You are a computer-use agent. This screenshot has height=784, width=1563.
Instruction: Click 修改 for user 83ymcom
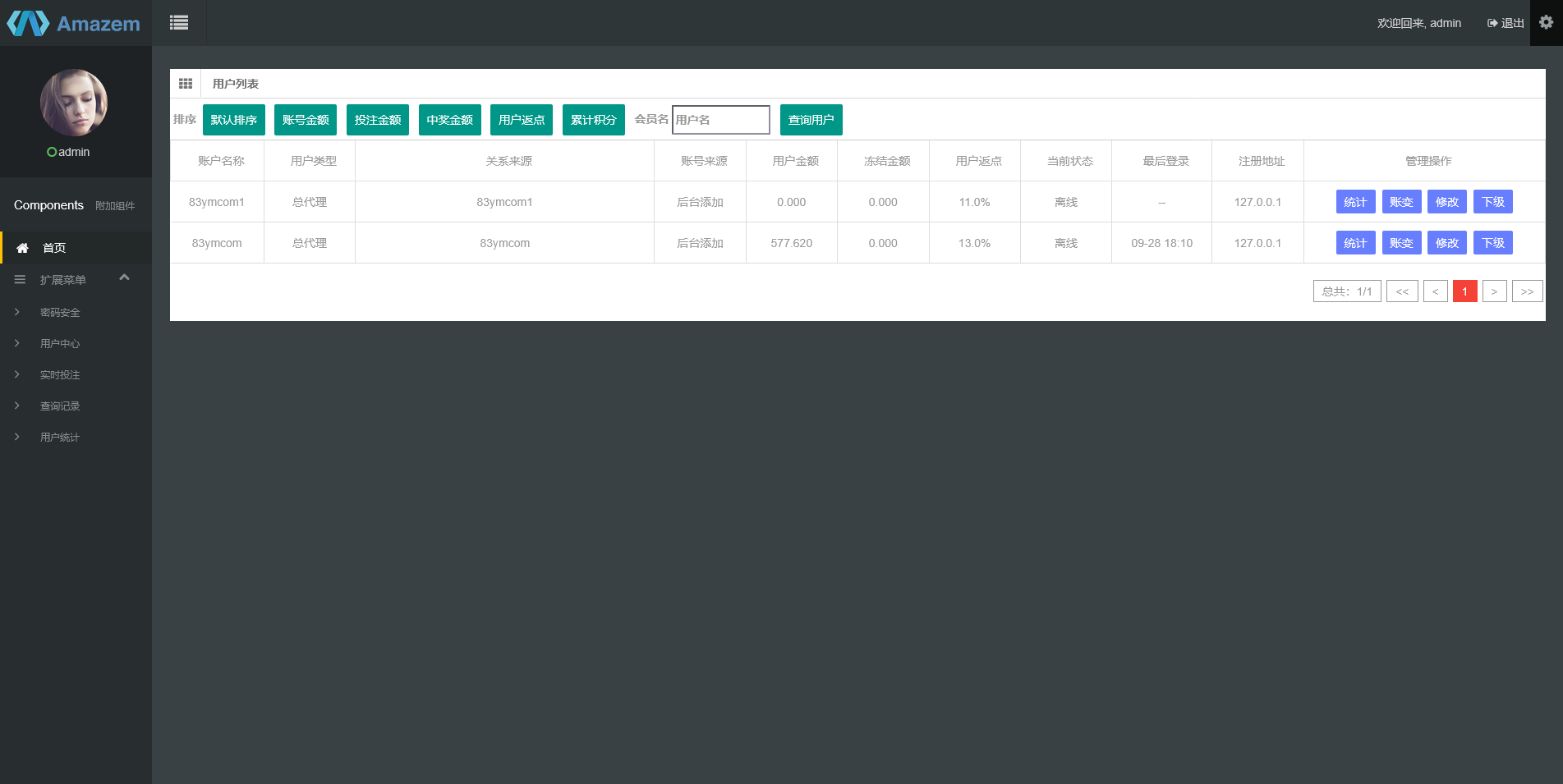pyautogui.click(x=1446, y=243)
